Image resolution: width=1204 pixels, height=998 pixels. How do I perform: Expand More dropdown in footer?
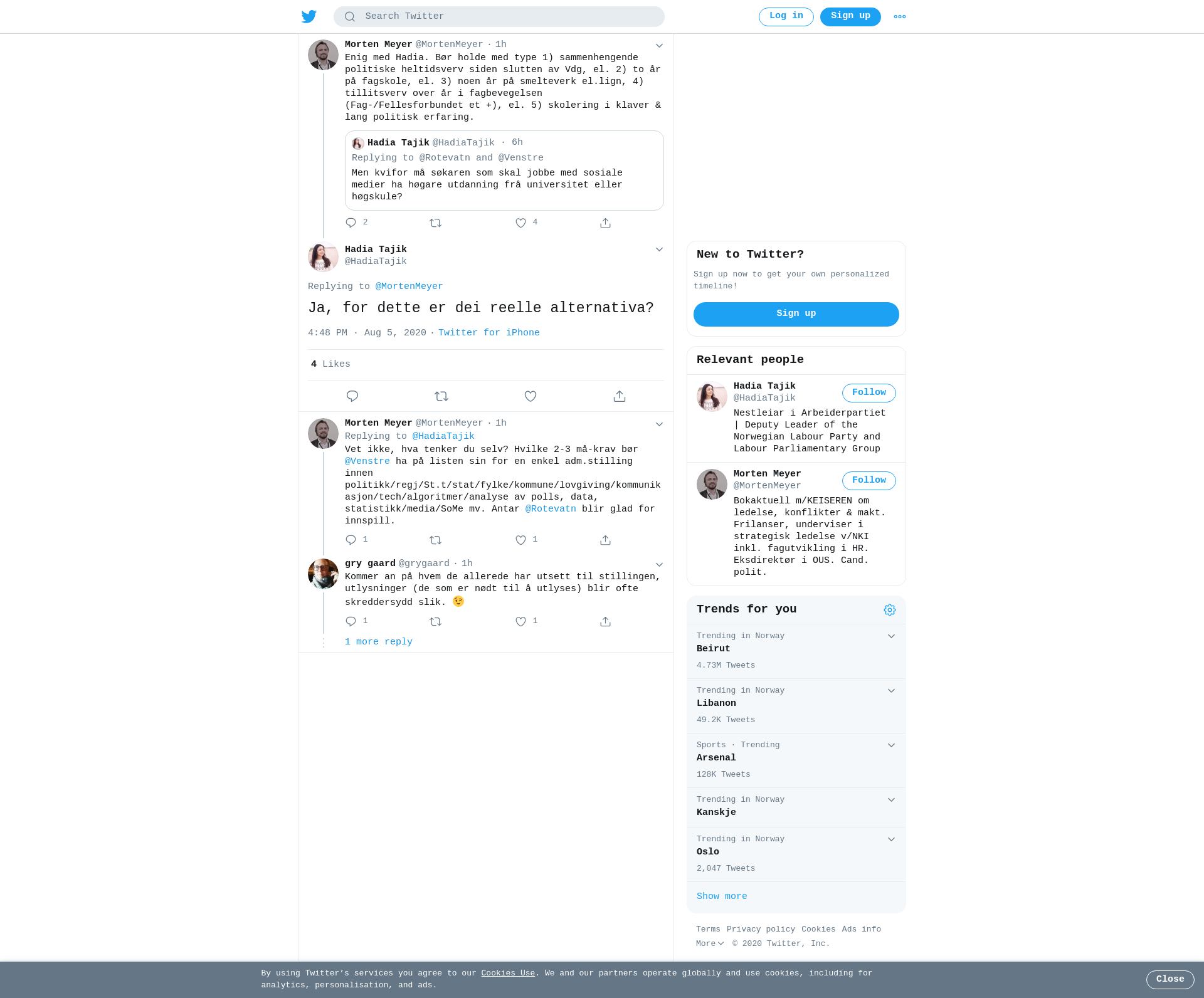tap(710, 943)
